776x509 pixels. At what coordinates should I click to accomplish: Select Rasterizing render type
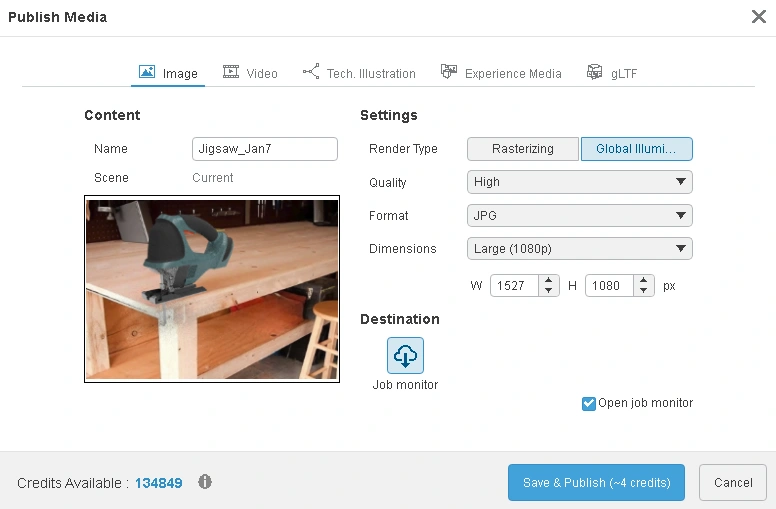point(523,149)
